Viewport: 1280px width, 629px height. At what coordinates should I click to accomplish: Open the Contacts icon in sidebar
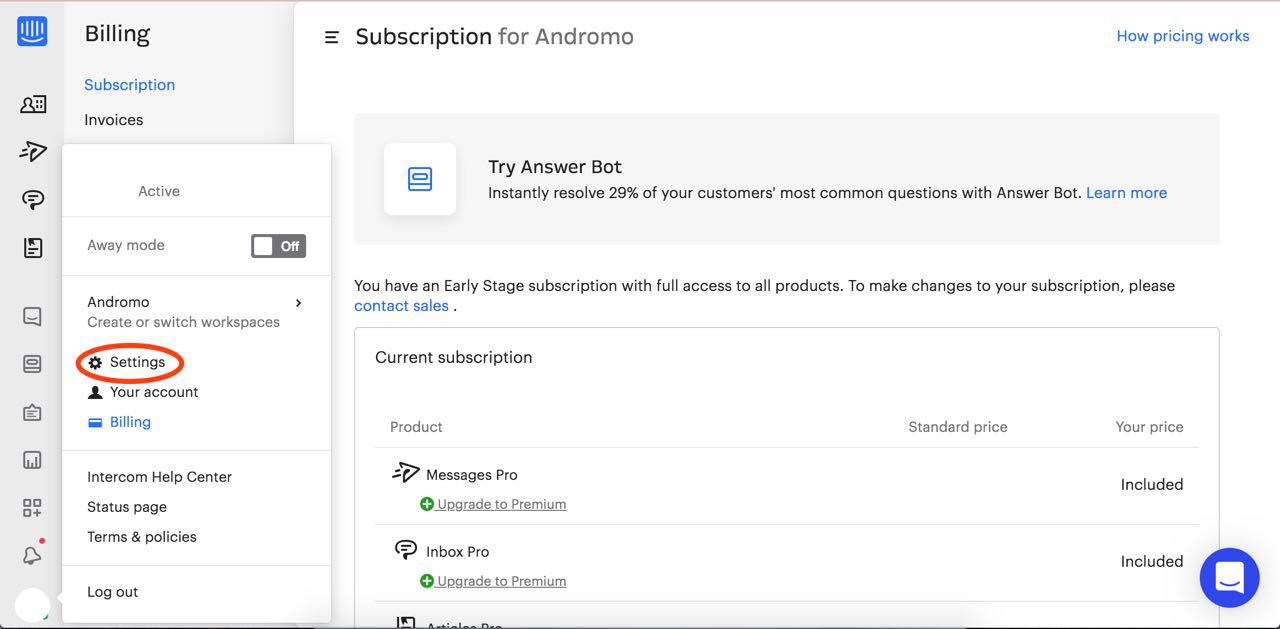point(33,104)
